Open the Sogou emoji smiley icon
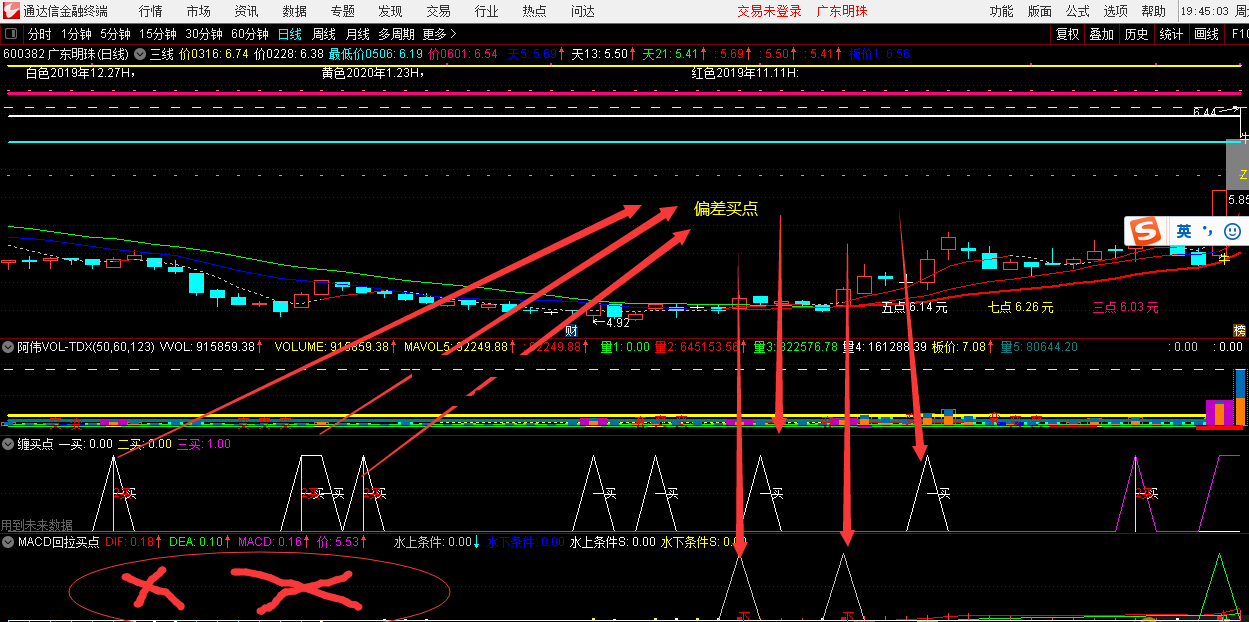1249x622 pixels. 1232,231
